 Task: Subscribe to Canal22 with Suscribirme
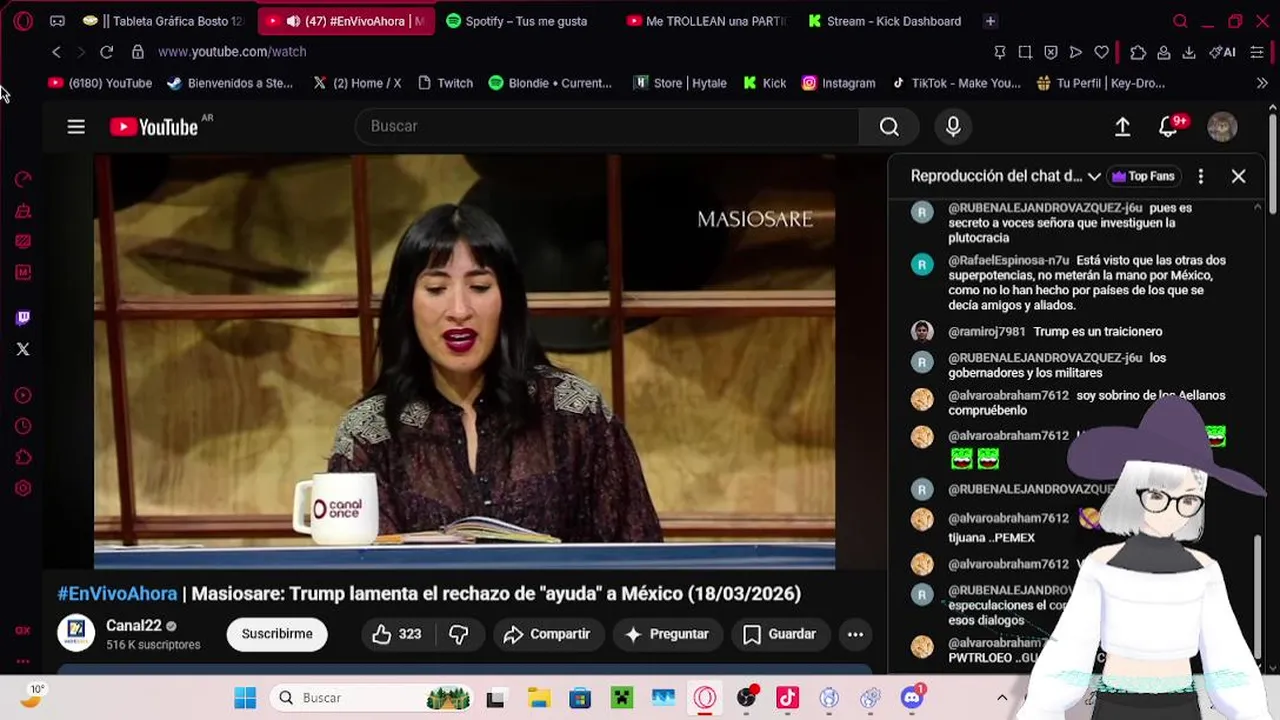tap(277, 634)
